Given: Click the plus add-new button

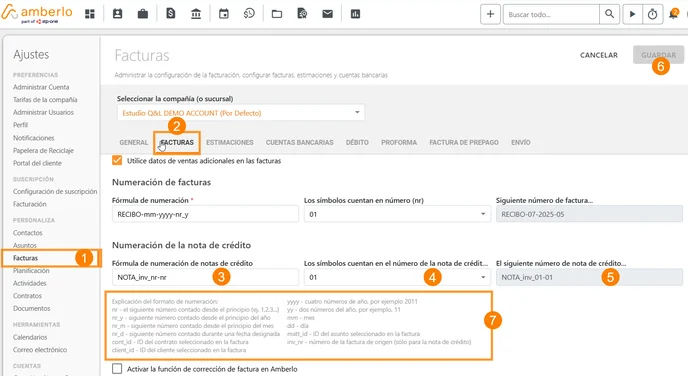Looking at the screenshot, I should pos(490,14).
